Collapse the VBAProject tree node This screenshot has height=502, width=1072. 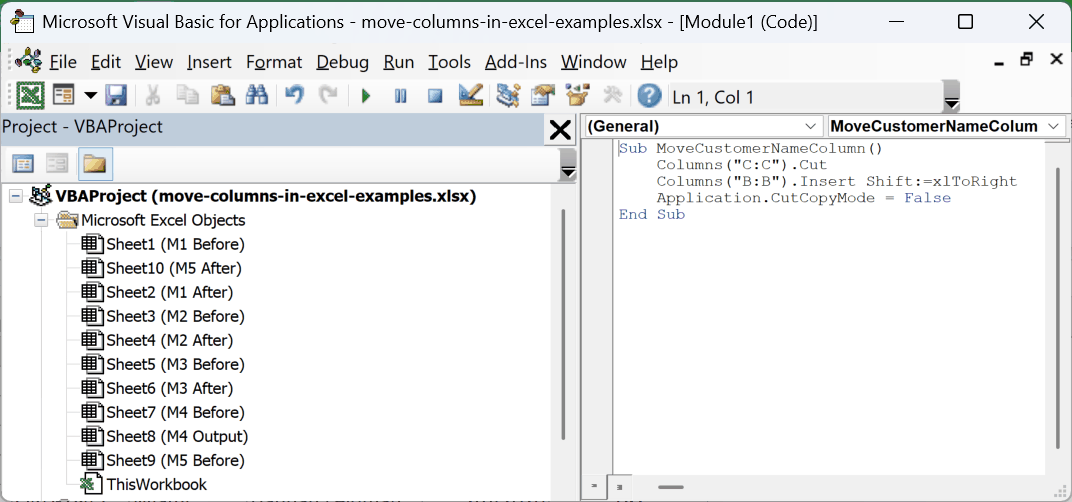15,197
